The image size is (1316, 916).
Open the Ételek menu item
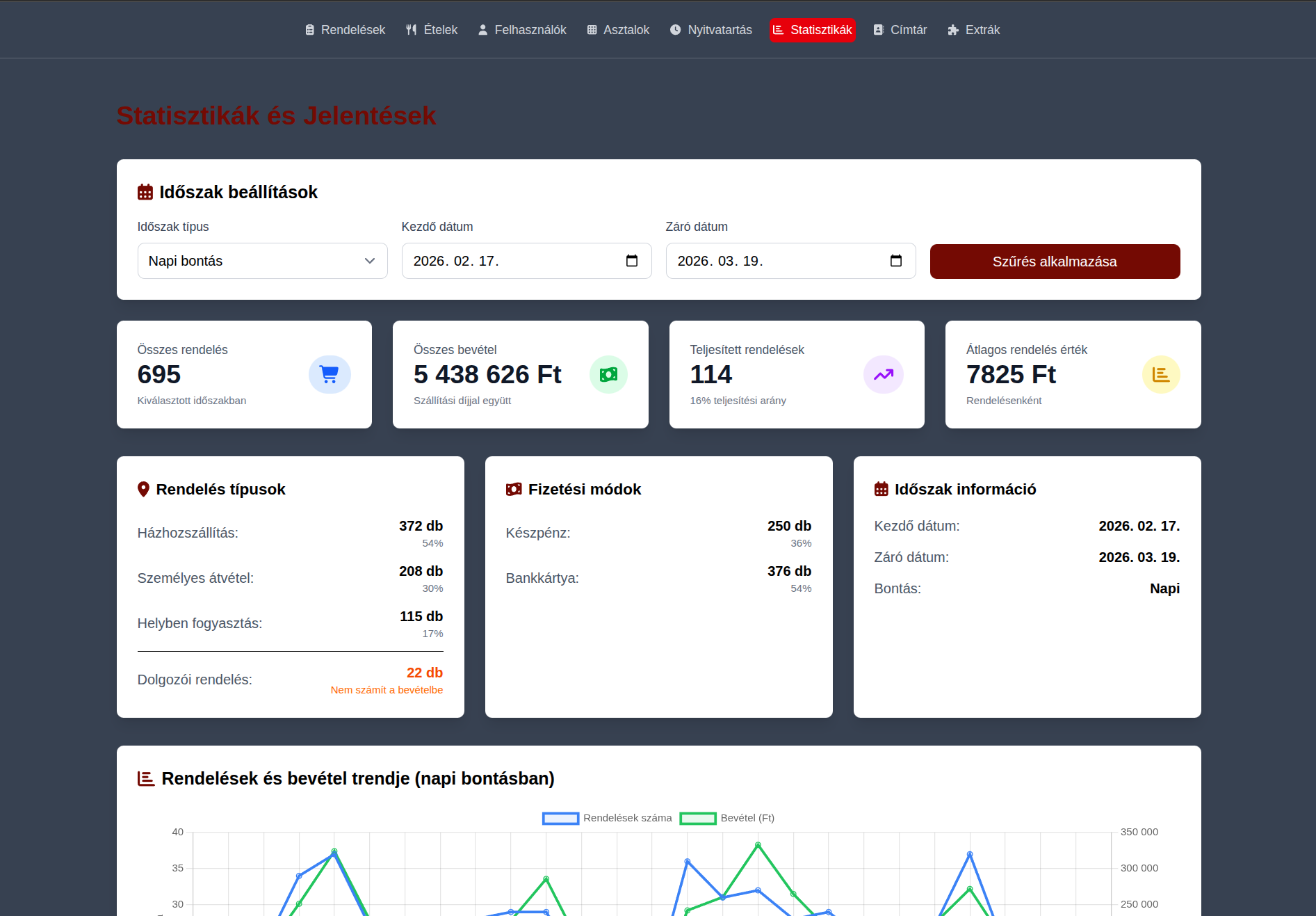[432, 30]
